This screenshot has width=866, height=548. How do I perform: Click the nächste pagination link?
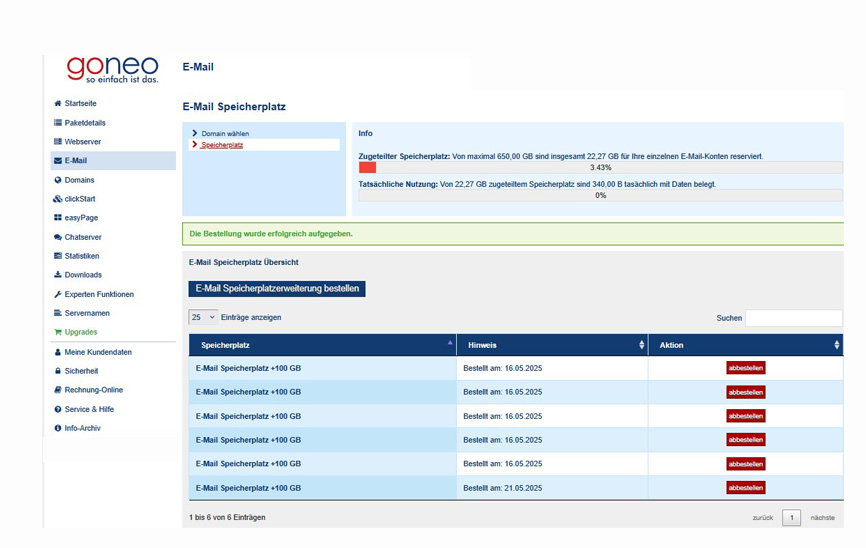(x=823, y=518)
